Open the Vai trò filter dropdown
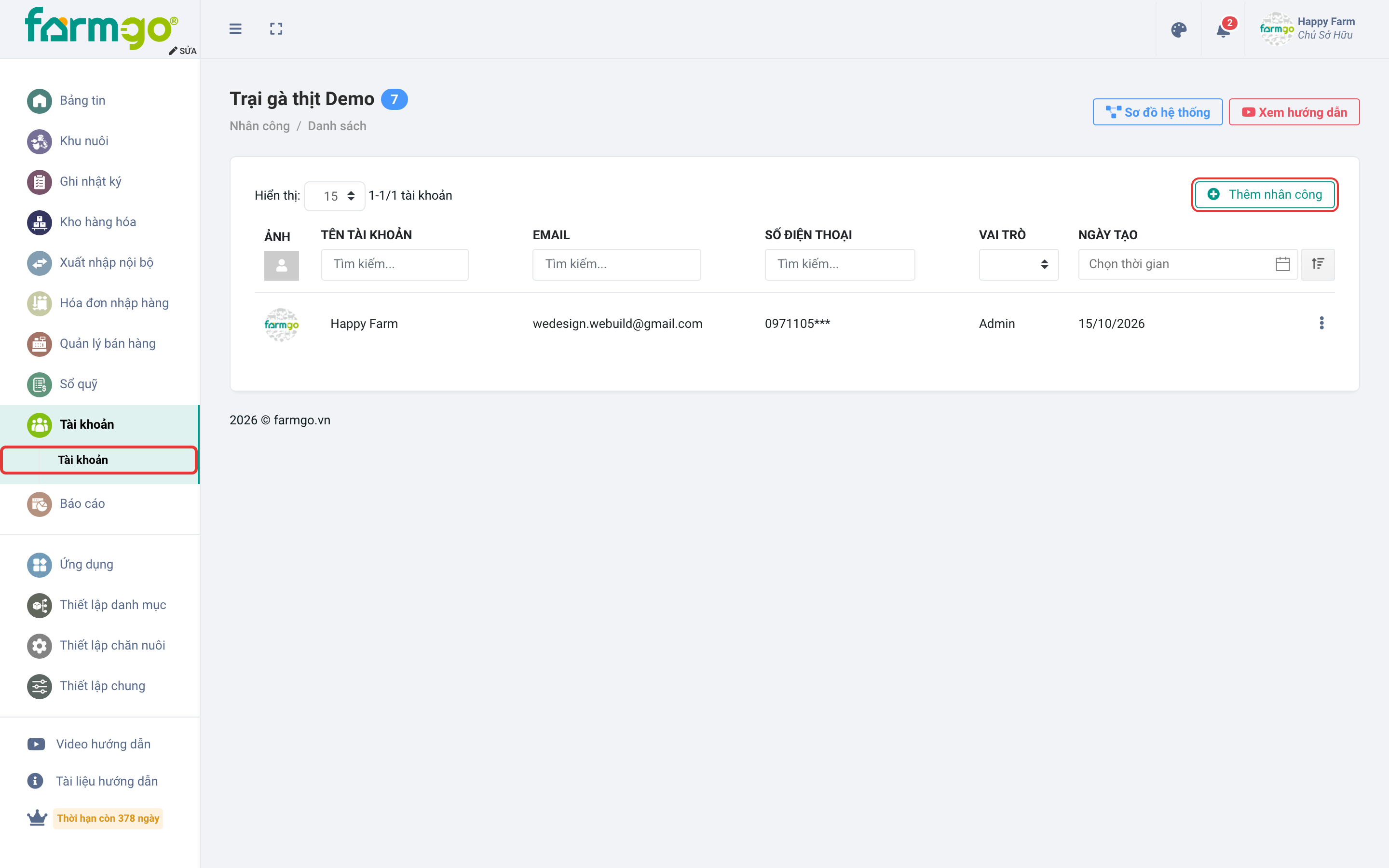1389x868 pixels. pyautogui.click(x=1019, y=264)
